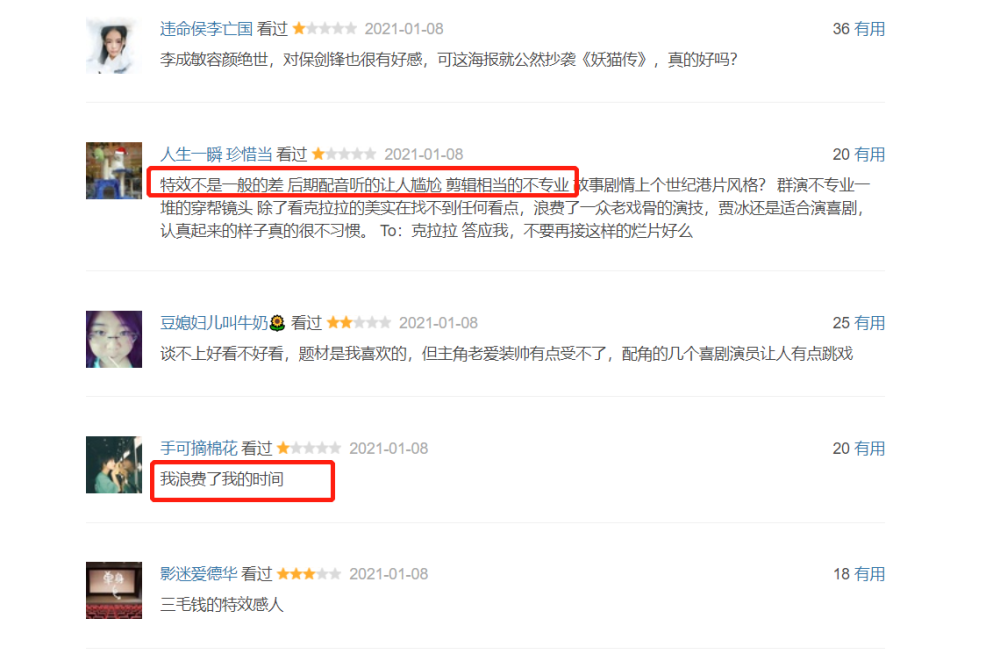Open user 手可摘棉花 profile link
Screen dimensions: 1000x654
198,449
